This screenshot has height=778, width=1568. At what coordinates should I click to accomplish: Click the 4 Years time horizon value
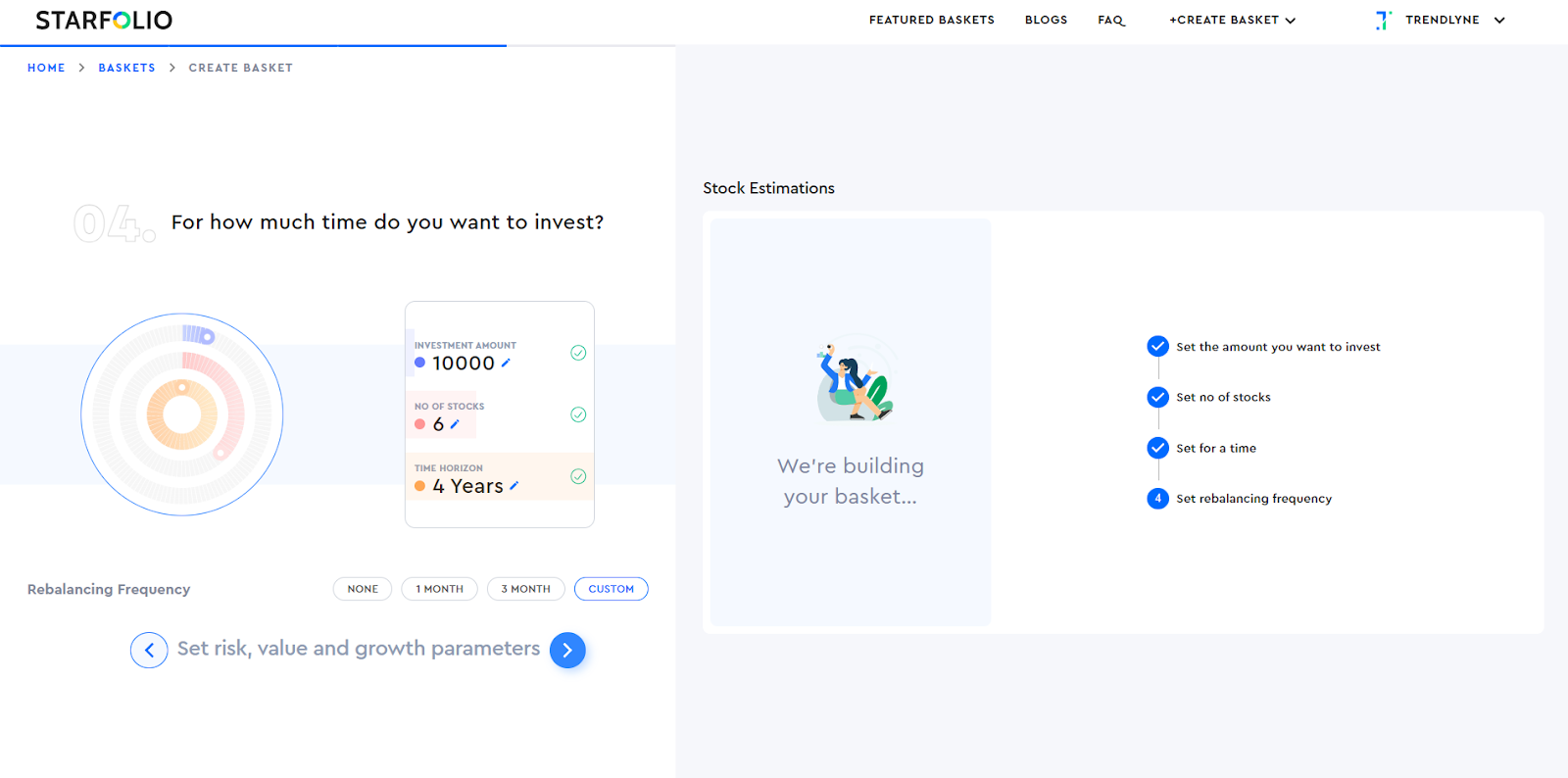click(x=467, y=486)
